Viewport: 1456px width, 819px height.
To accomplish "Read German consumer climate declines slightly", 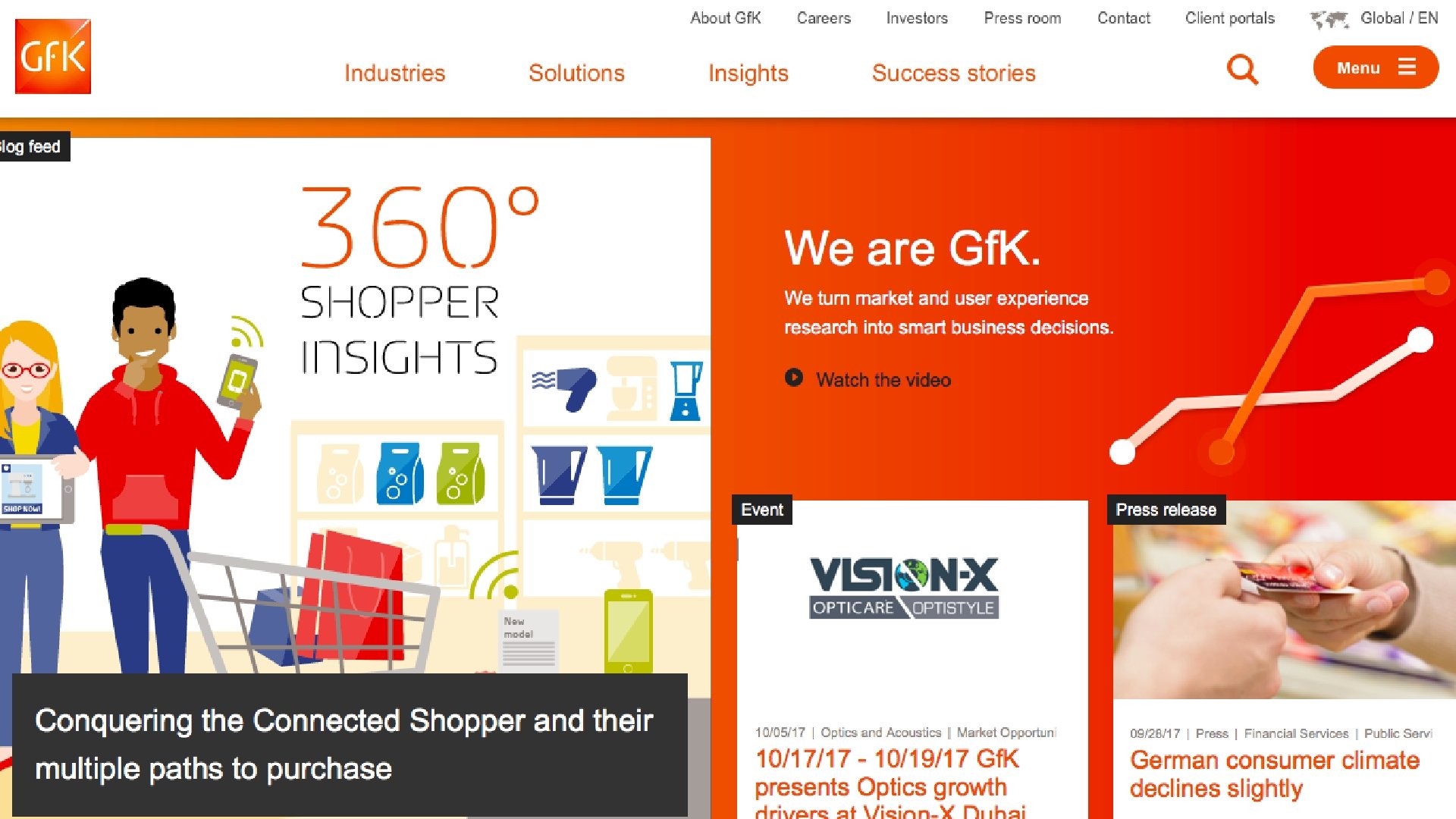I will pyautogui.click(x=1274, y=774).
